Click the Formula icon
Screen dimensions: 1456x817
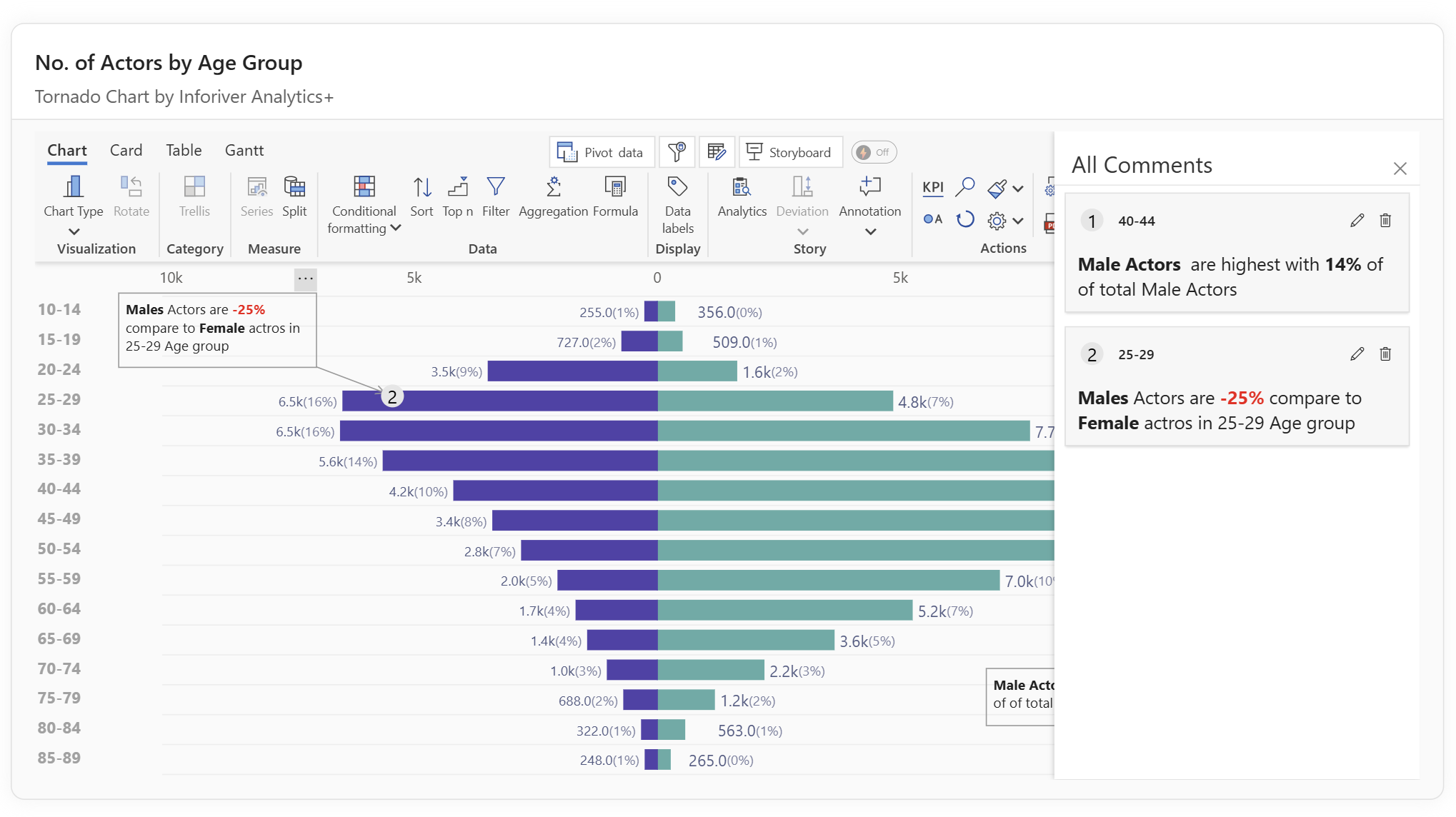tap(614, 188)
